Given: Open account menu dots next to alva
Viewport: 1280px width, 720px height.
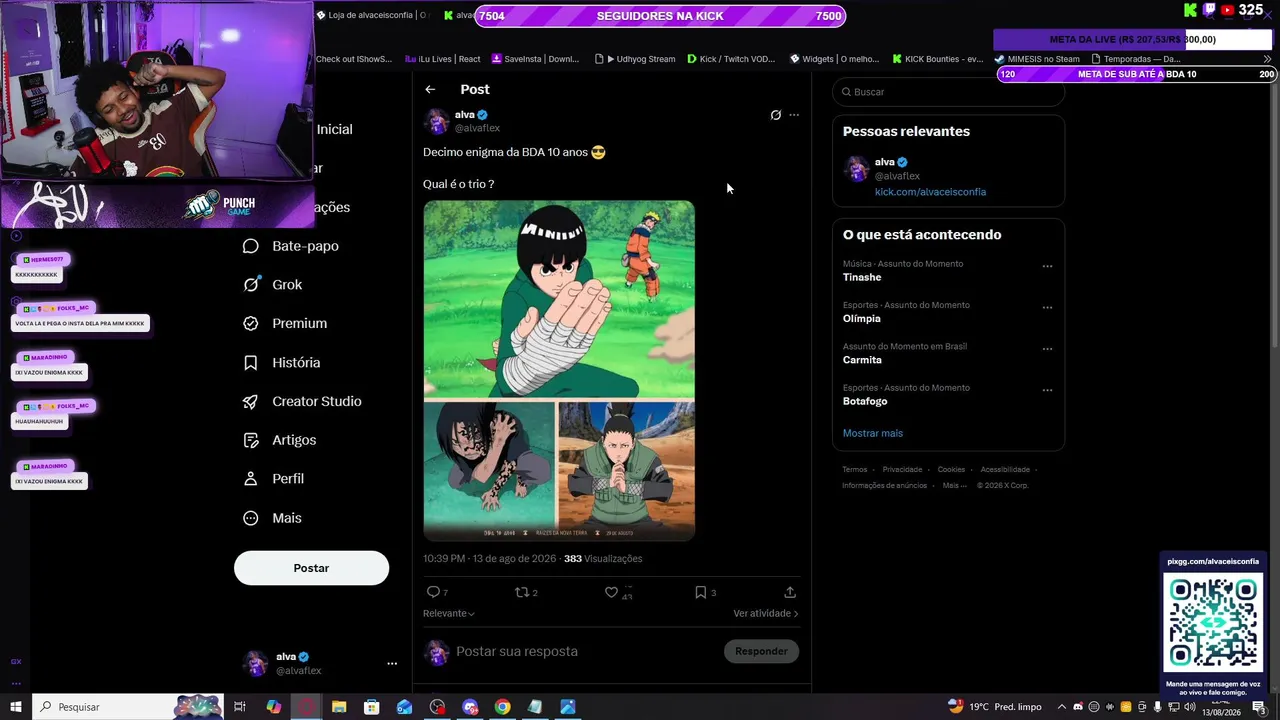Looking at the screenshot, I should (x=392, y=663).
